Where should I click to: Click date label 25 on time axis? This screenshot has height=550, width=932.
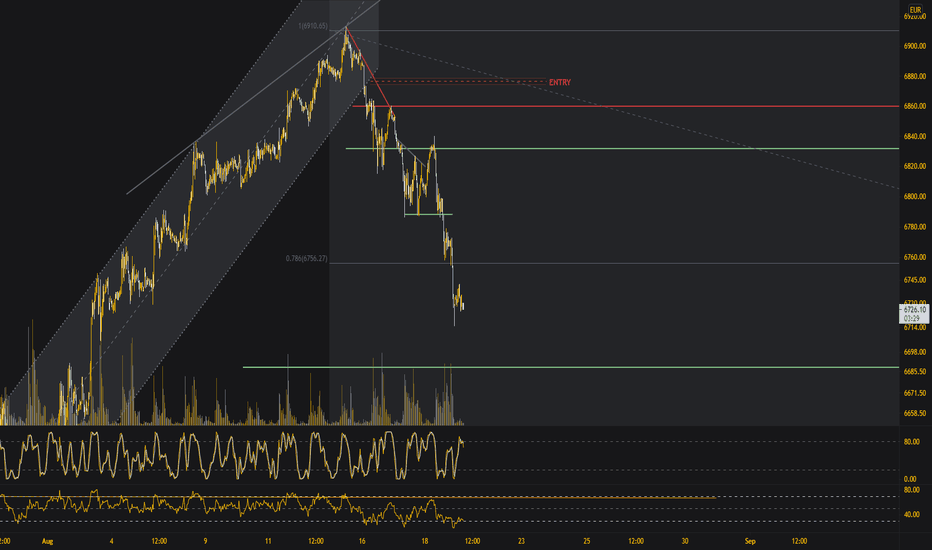[x=587, y=542]
